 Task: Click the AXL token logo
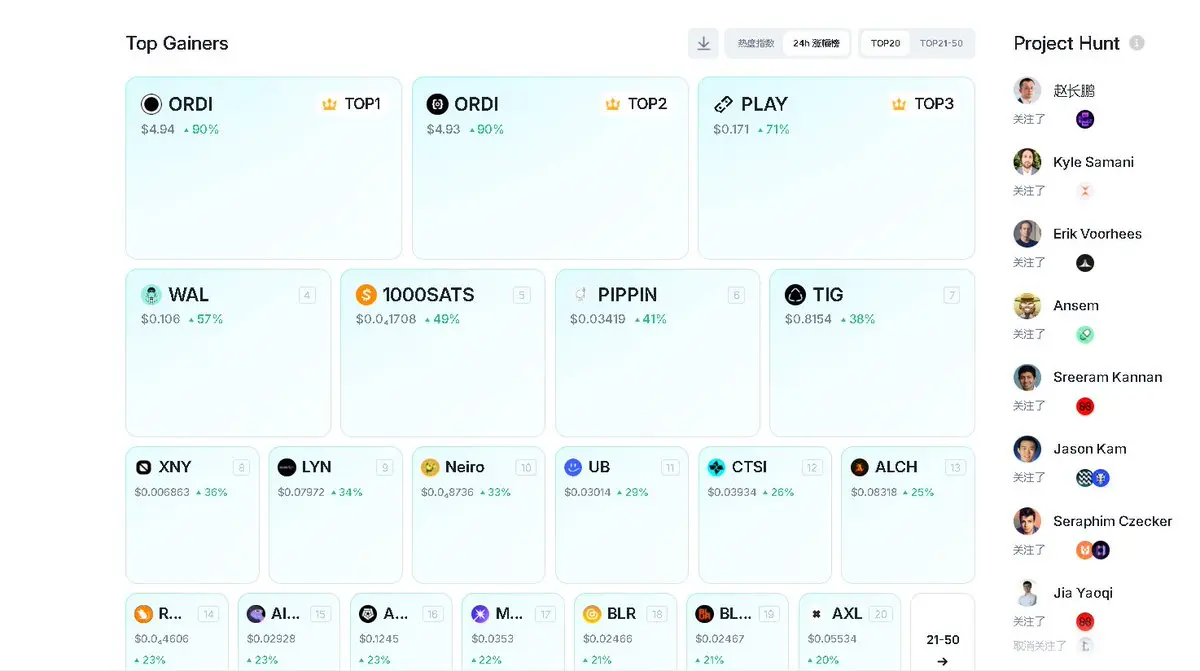pyautogui.click(x=816, y=614)
